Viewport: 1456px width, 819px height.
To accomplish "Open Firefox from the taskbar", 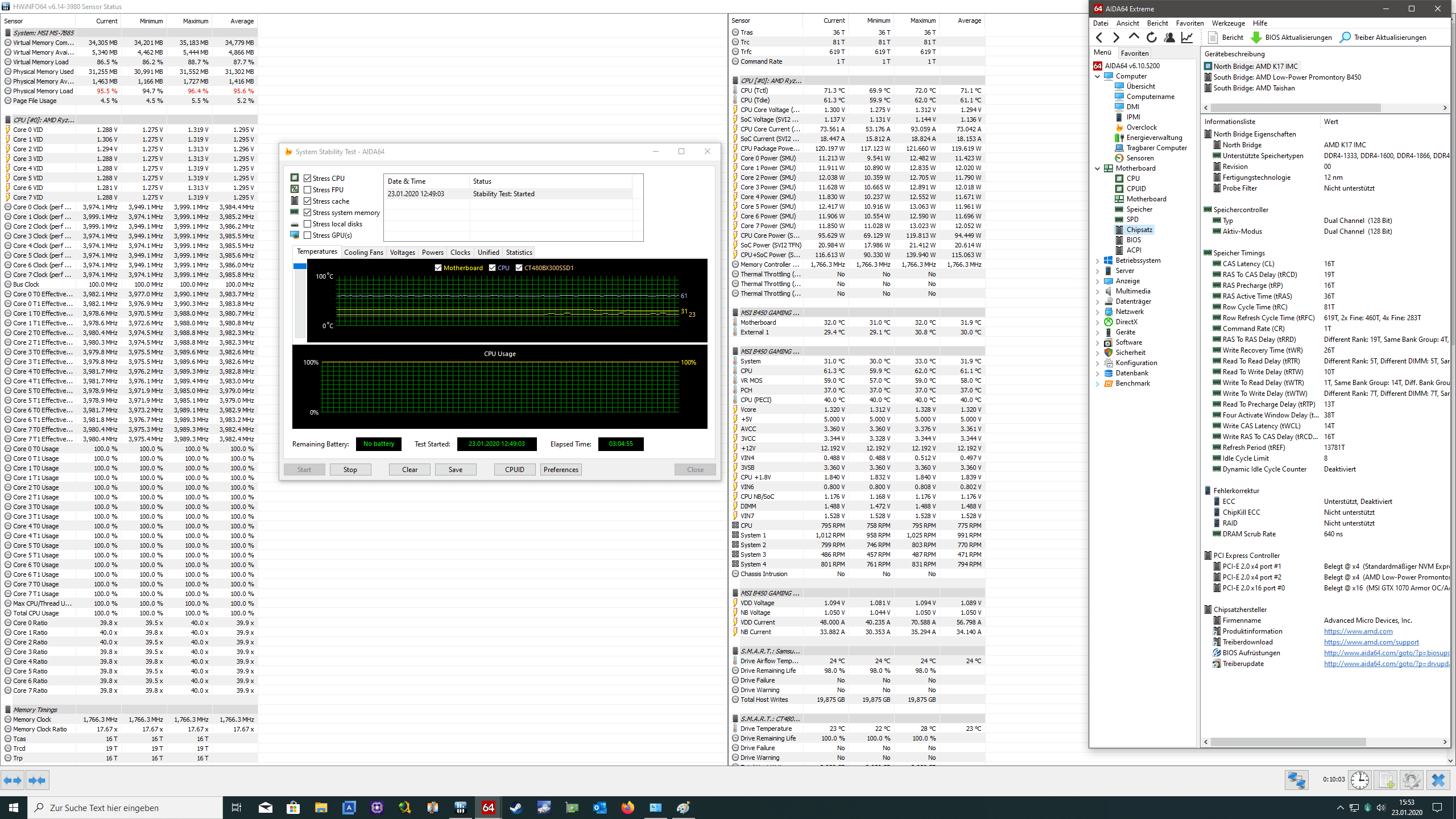I will [627, 808].
